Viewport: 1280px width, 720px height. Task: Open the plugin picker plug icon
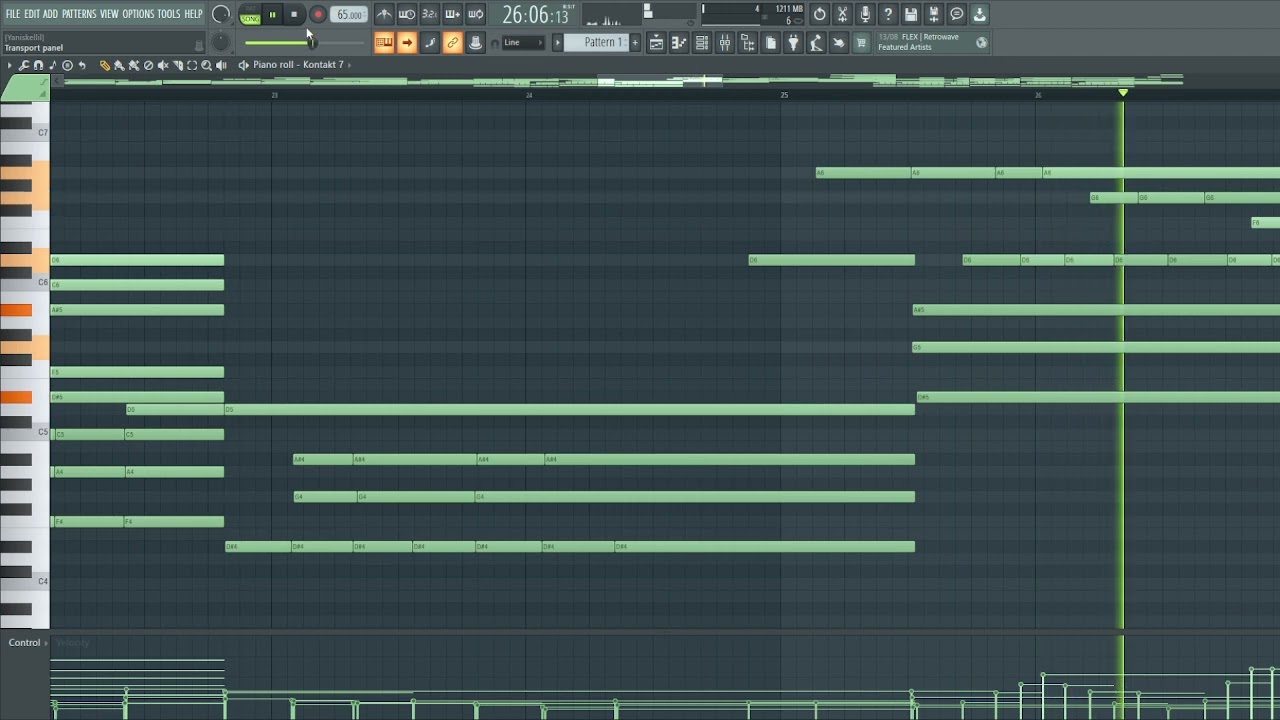coord(794,42)
